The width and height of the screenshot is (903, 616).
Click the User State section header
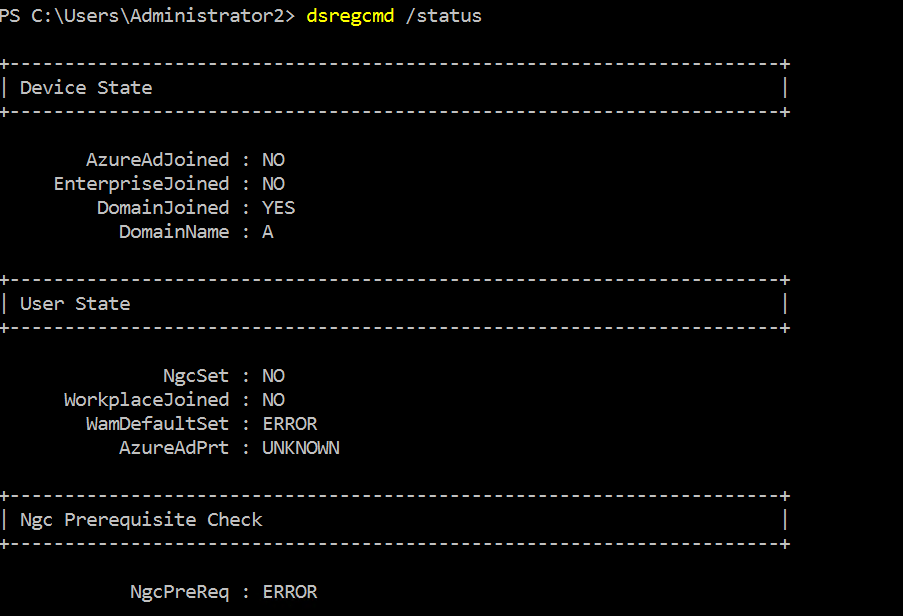[75, 304]
